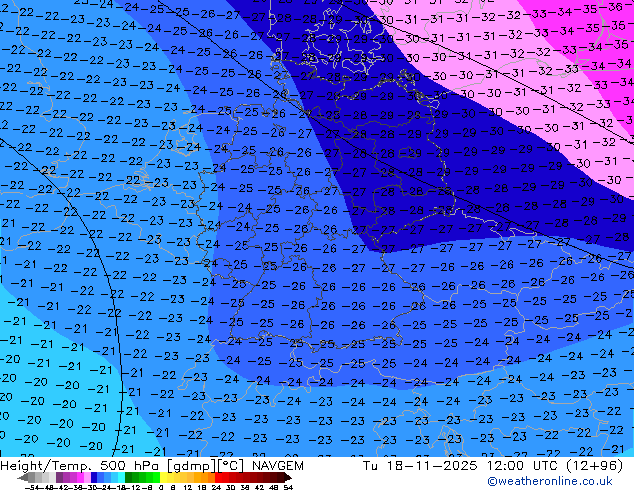Click the dark blue swatch in the legend
The width and height of the screenshot is (634, 490).
point(94,477)
